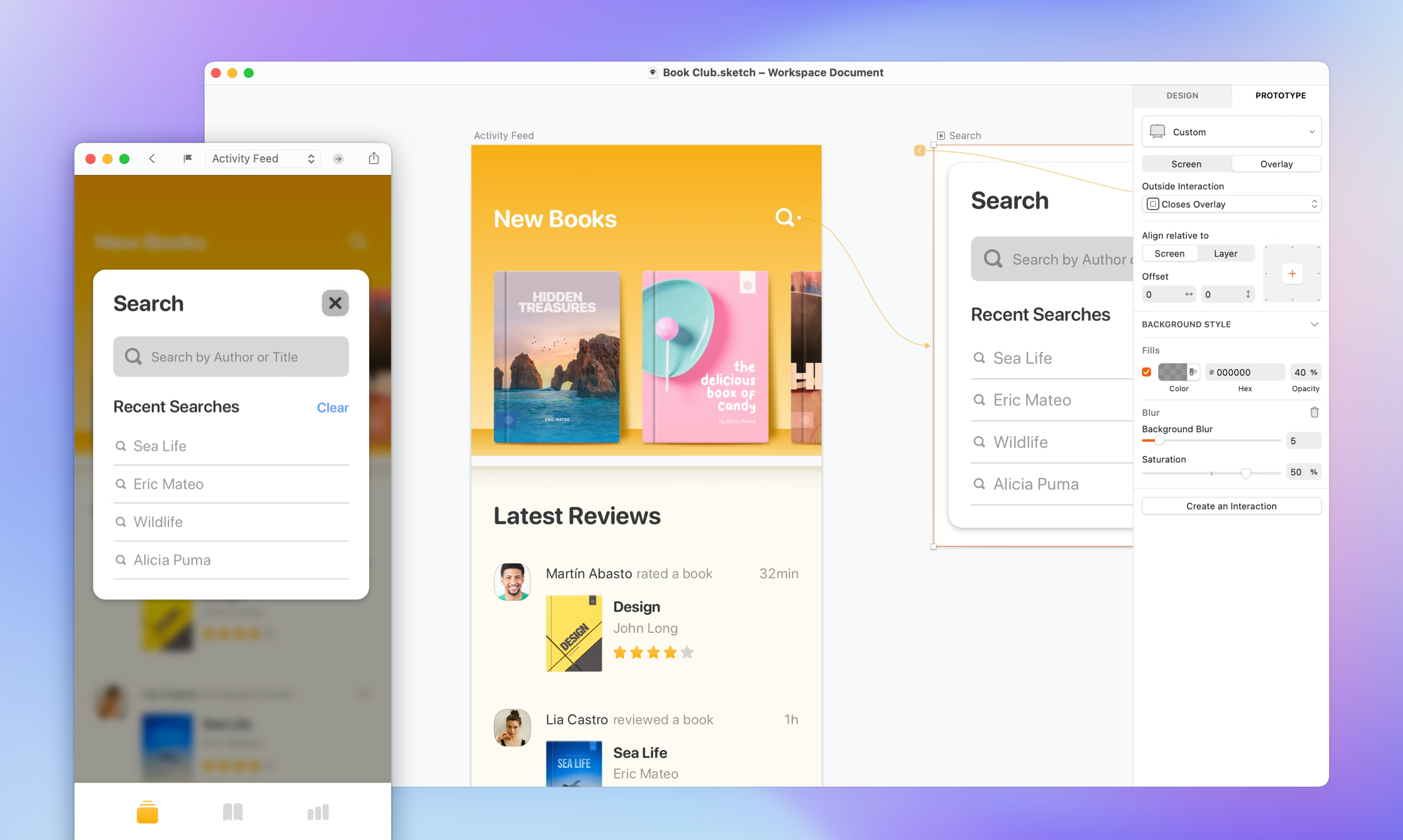Select Hidden Treasures book cover

[x=556, y=356]
